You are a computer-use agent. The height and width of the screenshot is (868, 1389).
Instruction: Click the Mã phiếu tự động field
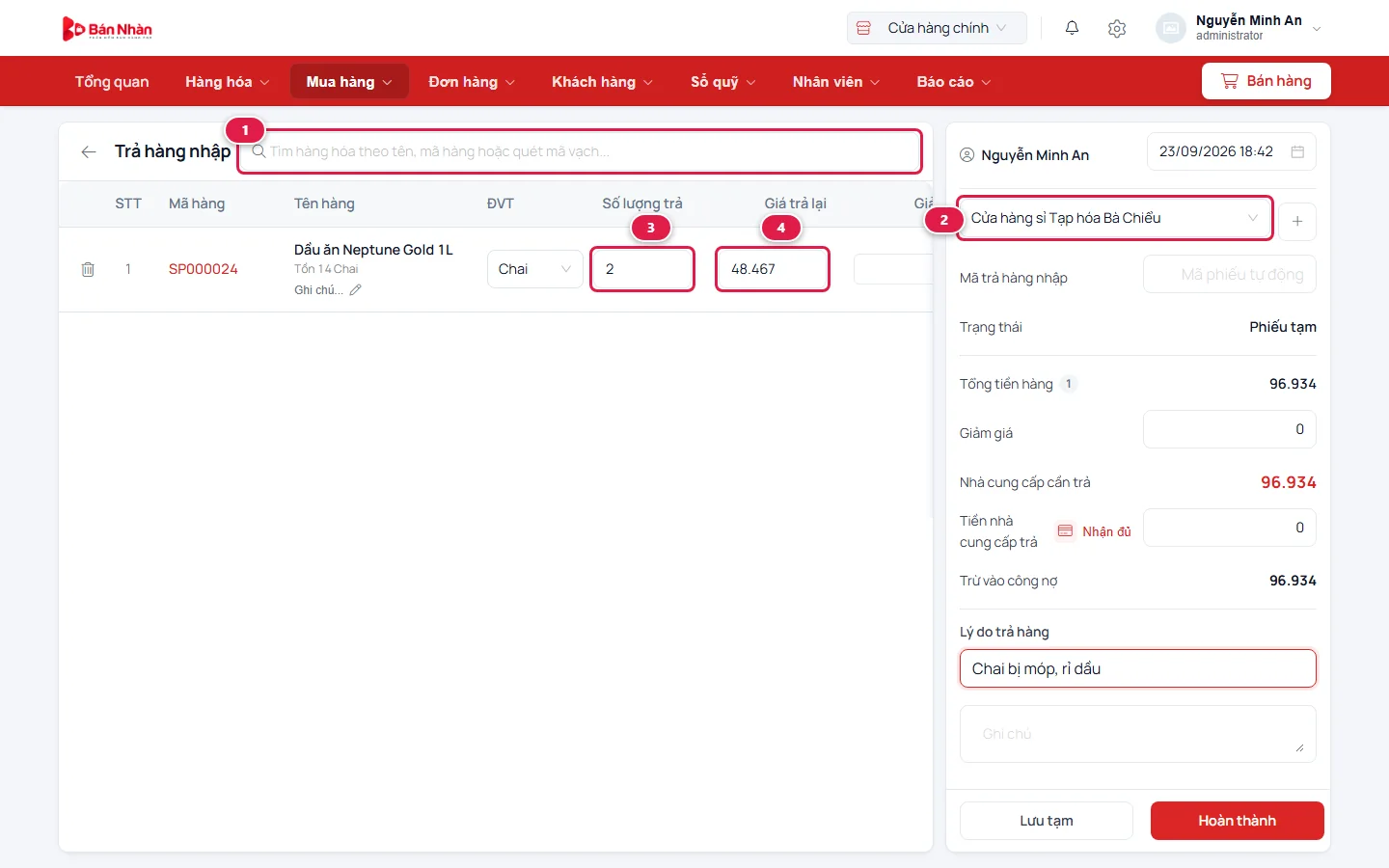click(x=1230, y=275)
